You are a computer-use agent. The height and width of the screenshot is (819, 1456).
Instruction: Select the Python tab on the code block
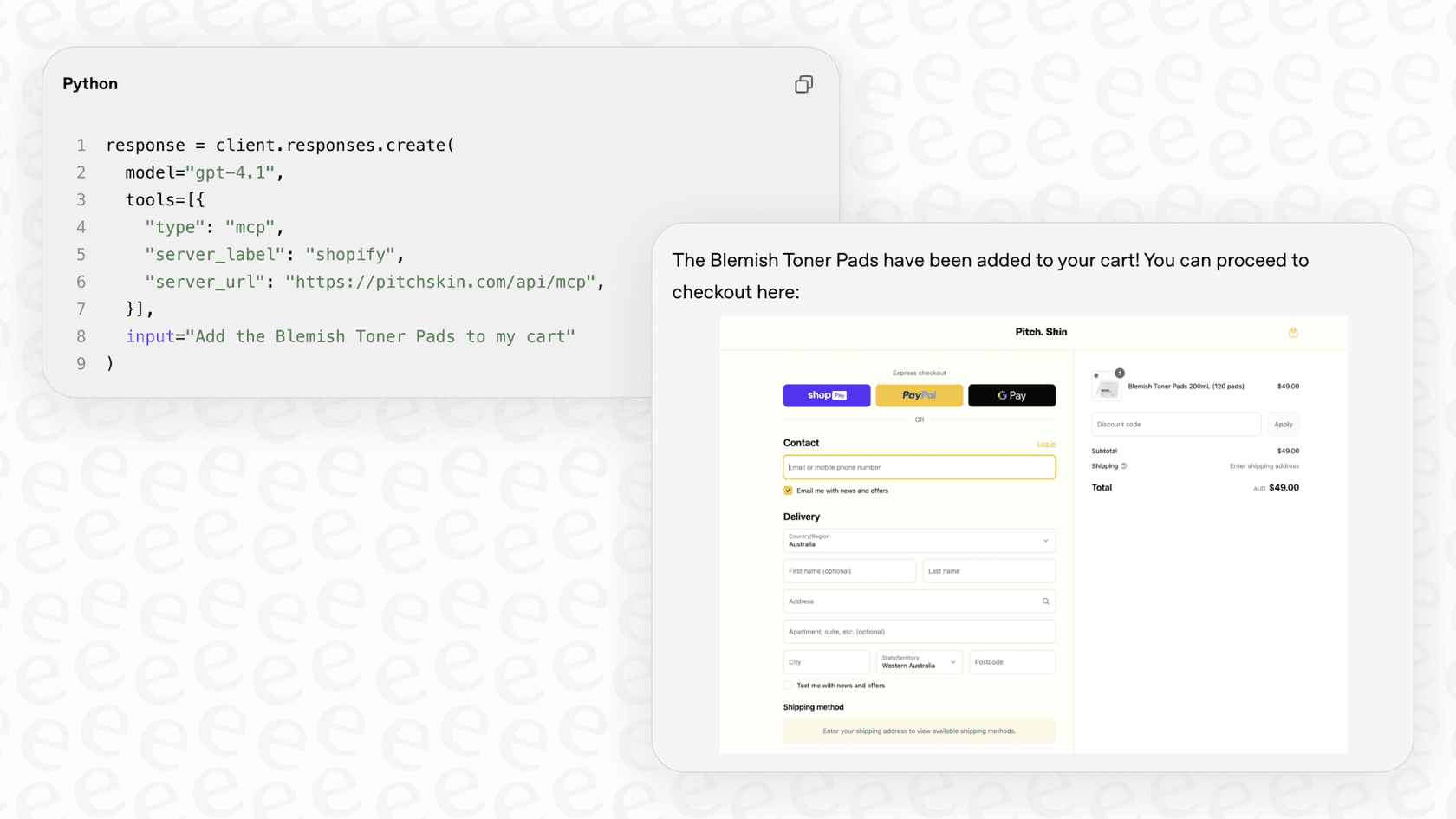89,83
